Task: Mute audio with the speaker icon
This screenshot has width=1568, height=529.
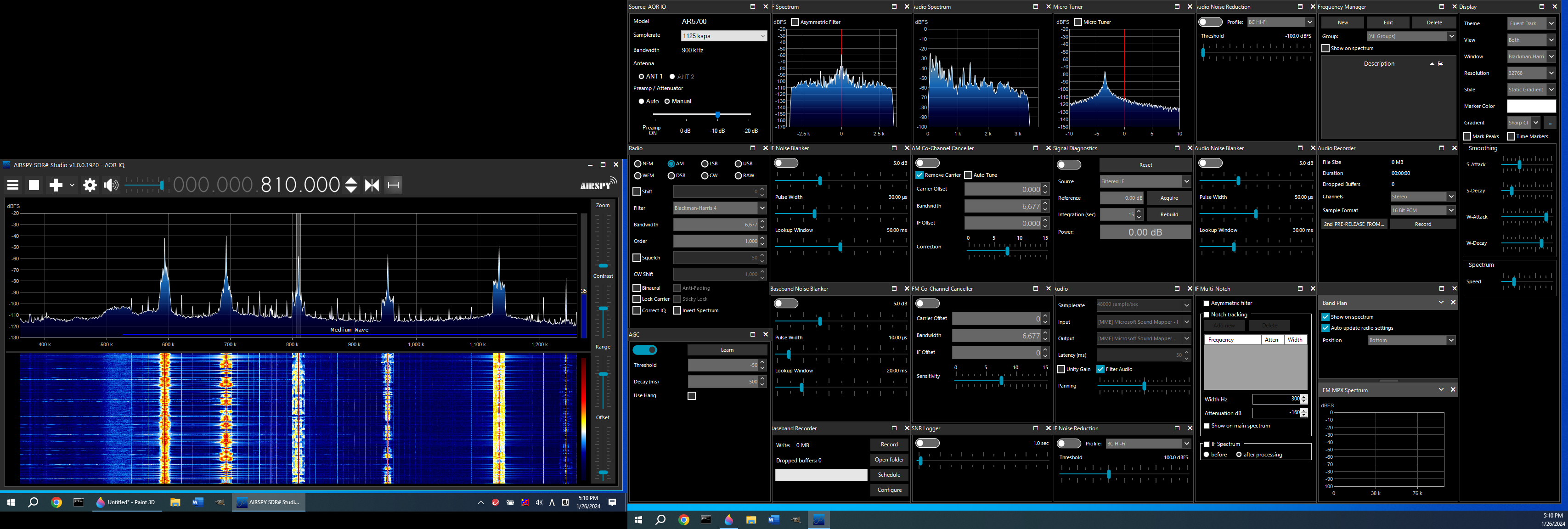Action: [x=111, y=185]
